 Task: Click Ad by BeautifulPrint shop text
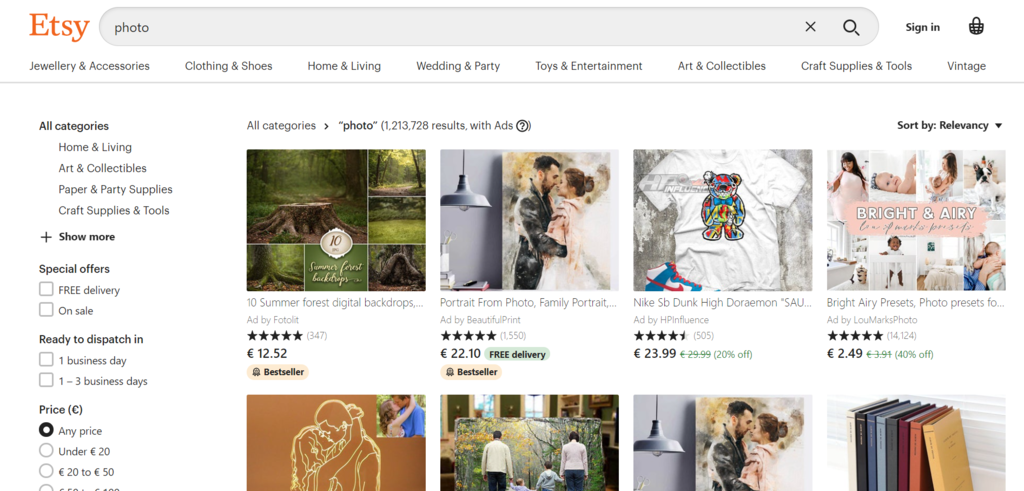480,320
